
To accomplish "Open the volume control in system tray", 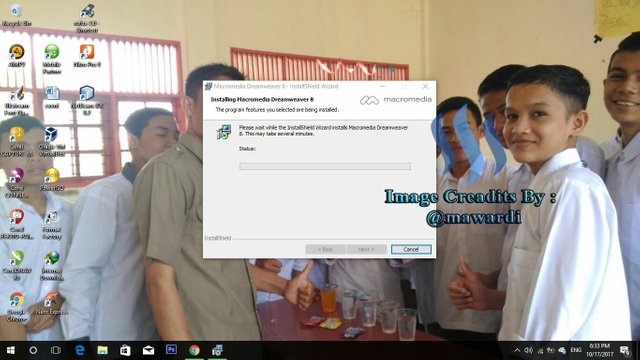I will tap(528, 350).
